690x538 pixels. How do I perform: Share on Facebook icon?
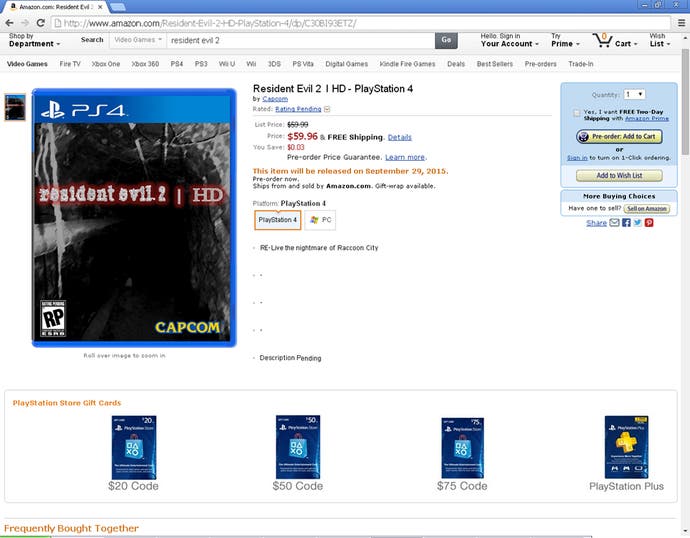626,223
